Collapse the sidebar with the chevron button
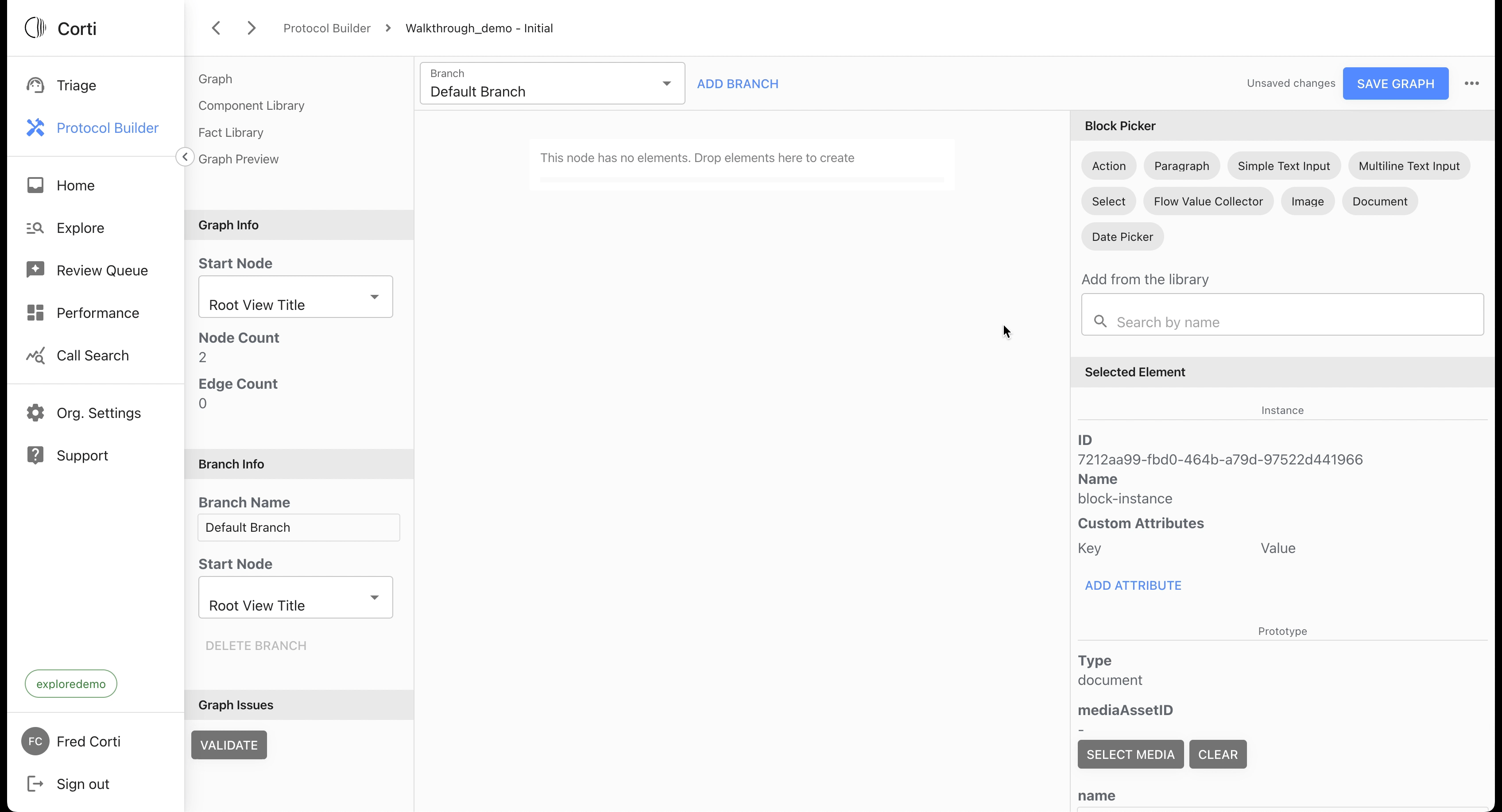 click(185, 157)
